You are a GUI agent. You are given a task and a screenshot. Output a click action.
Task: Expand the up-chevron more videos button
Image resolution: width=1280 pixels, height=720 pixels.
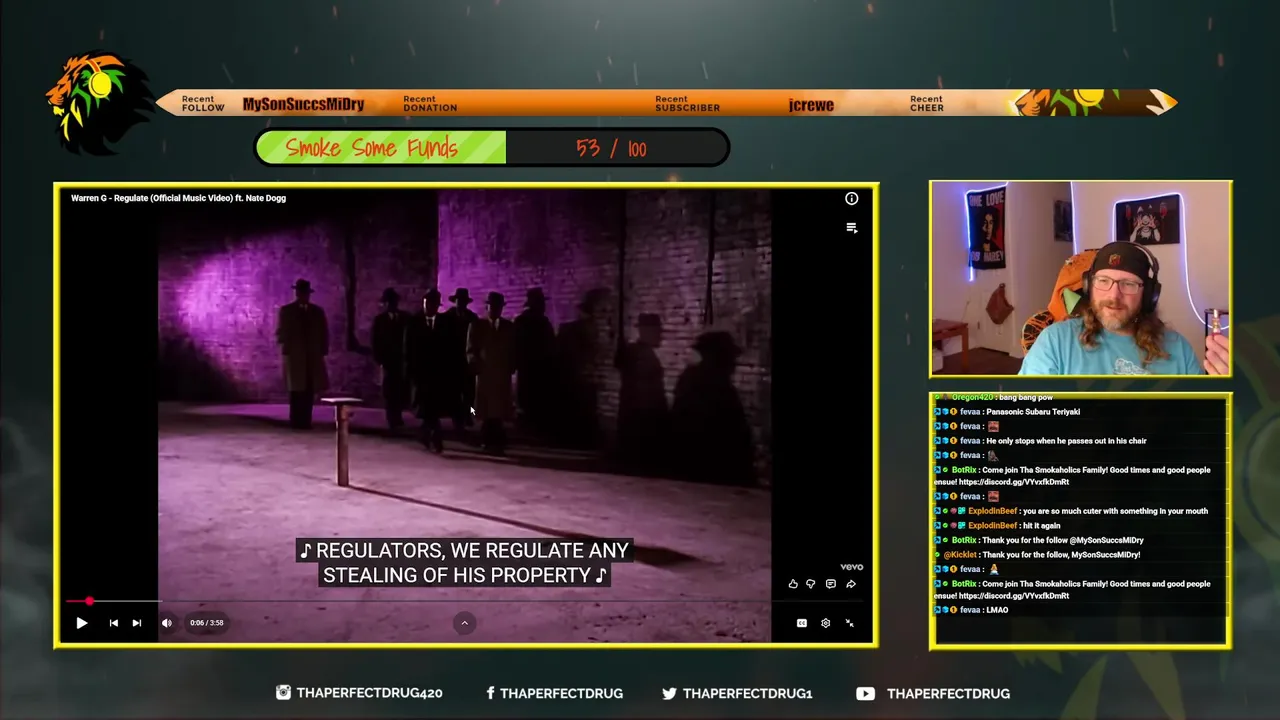[464, 623]
